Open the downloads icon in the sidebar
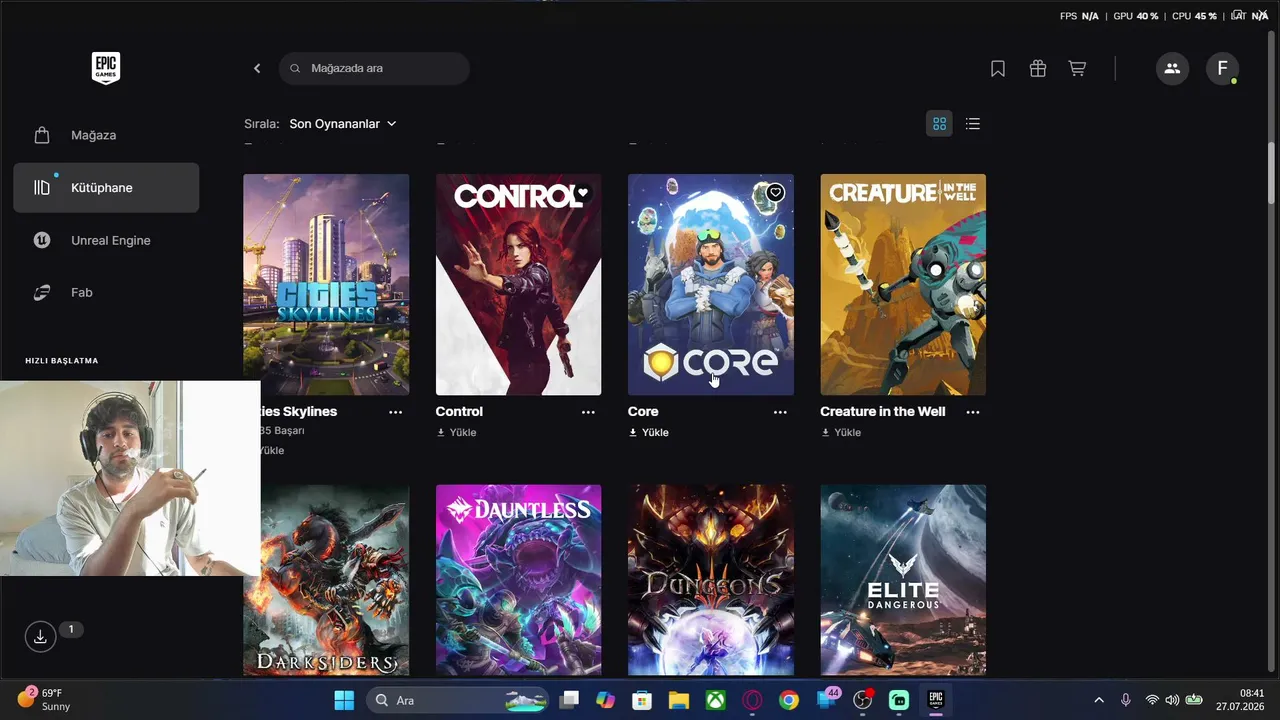Image resolution: width=1280 pixels, height=720 pixels. [x=40, y=637]
